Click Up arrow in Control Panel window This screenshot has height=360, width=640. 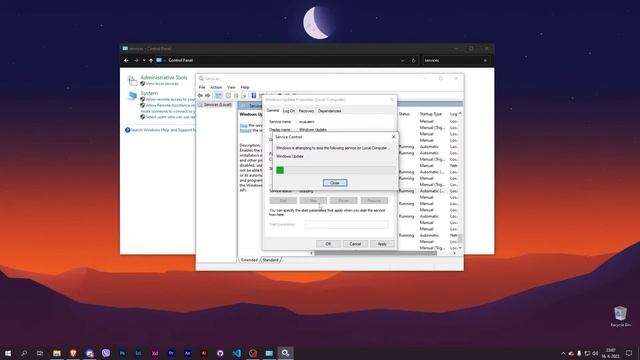pos(151,60)
